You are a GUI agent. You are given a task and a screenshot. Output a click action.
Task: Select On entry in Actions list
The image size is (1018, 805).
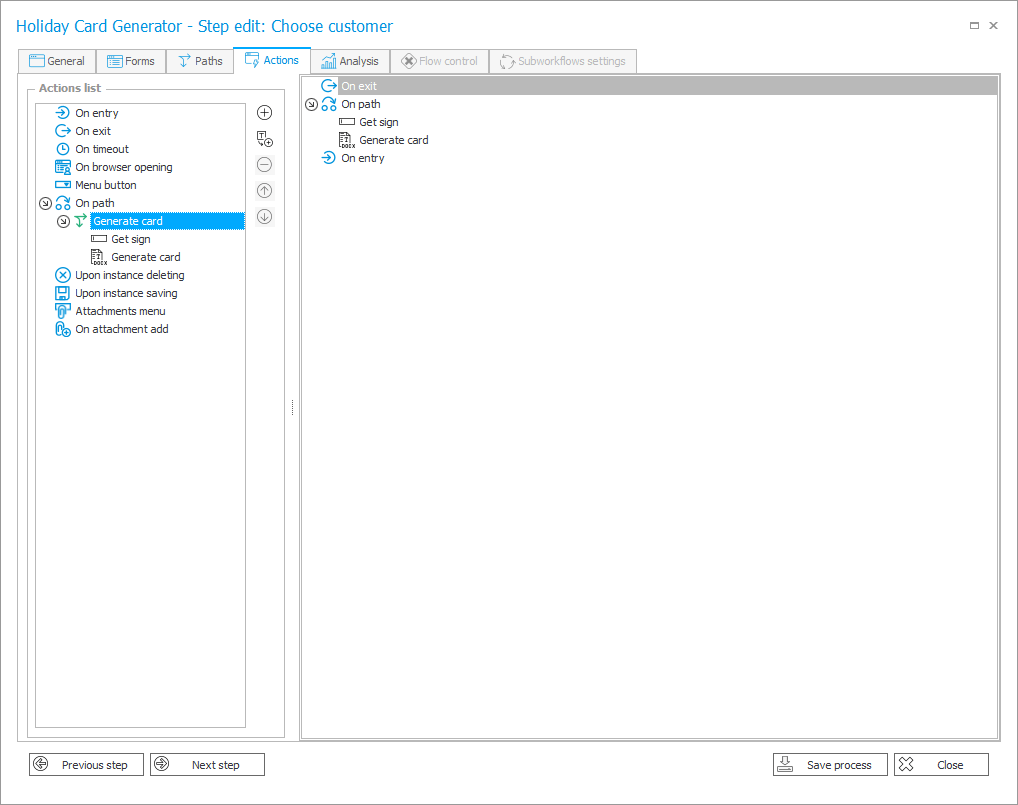coord(97,113)
